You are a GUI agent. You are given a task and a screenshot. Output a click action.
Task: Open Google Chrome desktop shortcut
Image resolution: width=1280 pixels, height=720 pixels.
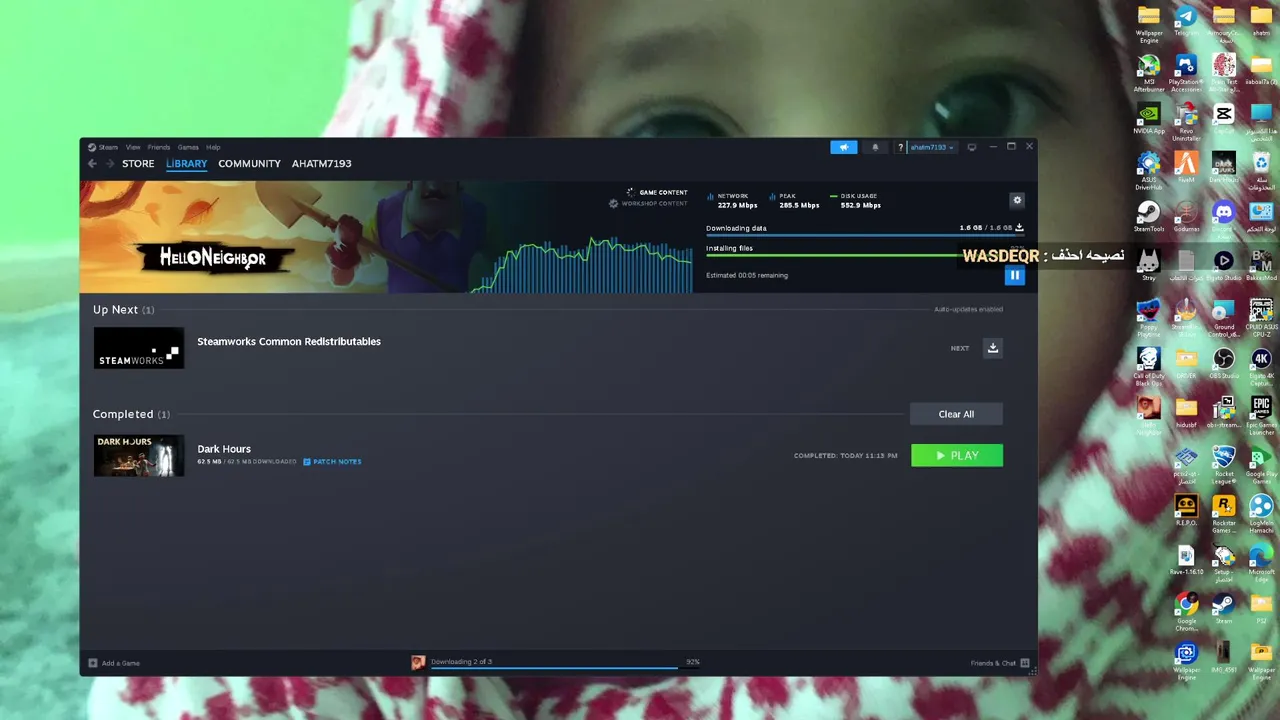tap(1186, 611)
